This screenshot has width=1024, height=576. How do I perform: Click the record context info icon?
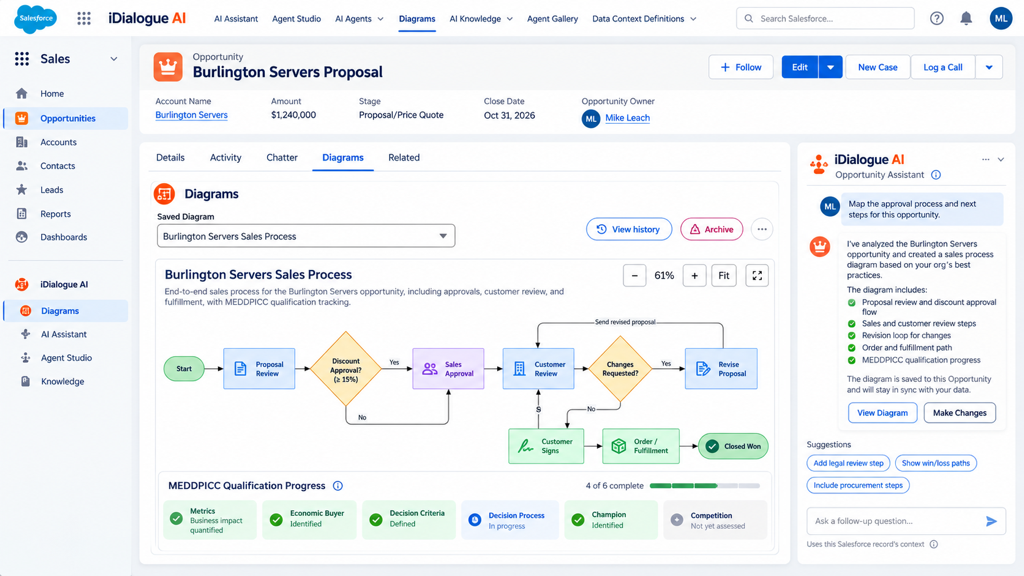click(934, 544)
